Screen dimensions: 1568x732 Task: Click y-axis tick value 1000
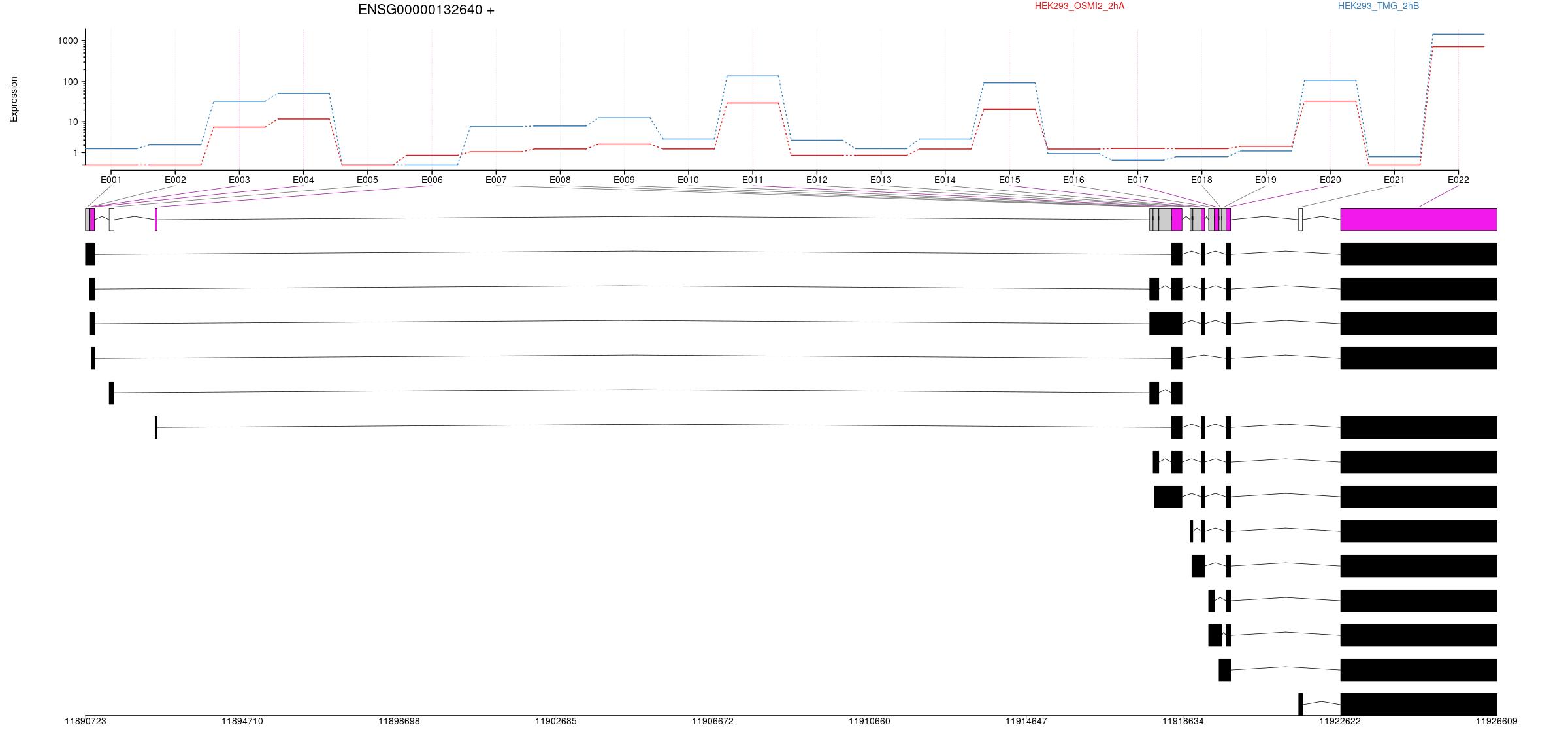tap(68, 41)
